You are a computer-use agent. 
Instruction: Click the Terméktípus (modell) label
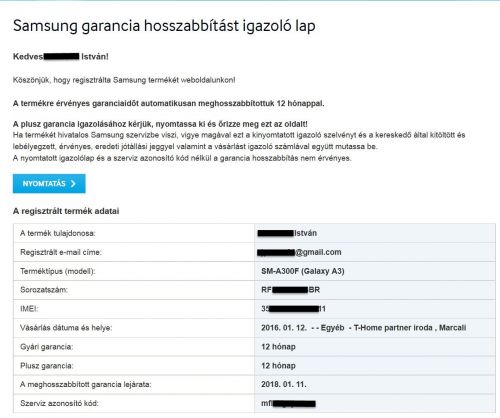click(58, 271)
